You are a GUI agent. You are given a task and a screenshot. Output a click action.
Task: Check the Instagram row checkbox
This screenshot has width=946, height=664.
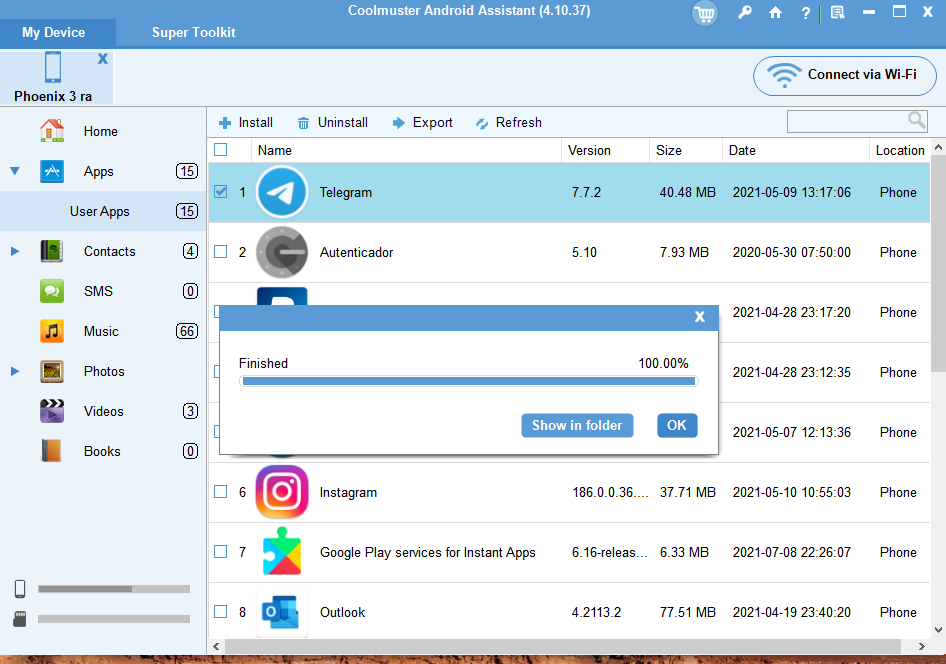221,492
